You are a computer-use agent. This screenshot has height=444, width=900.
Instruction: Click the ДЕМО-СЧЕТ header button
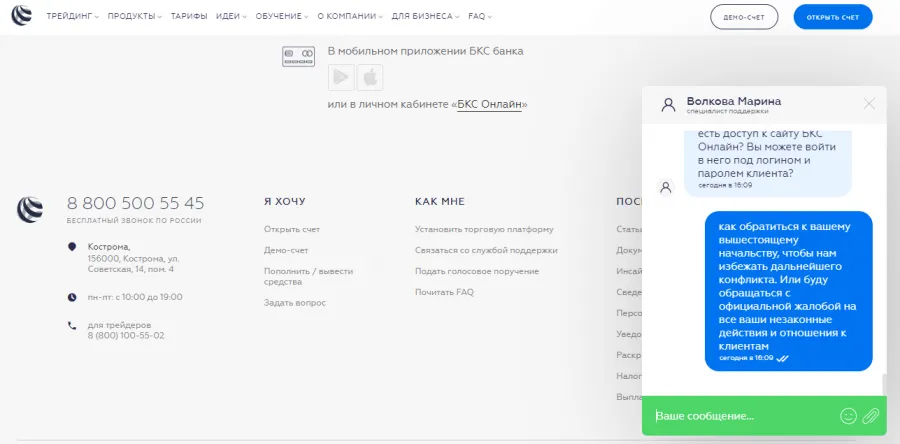coord(744,17)
